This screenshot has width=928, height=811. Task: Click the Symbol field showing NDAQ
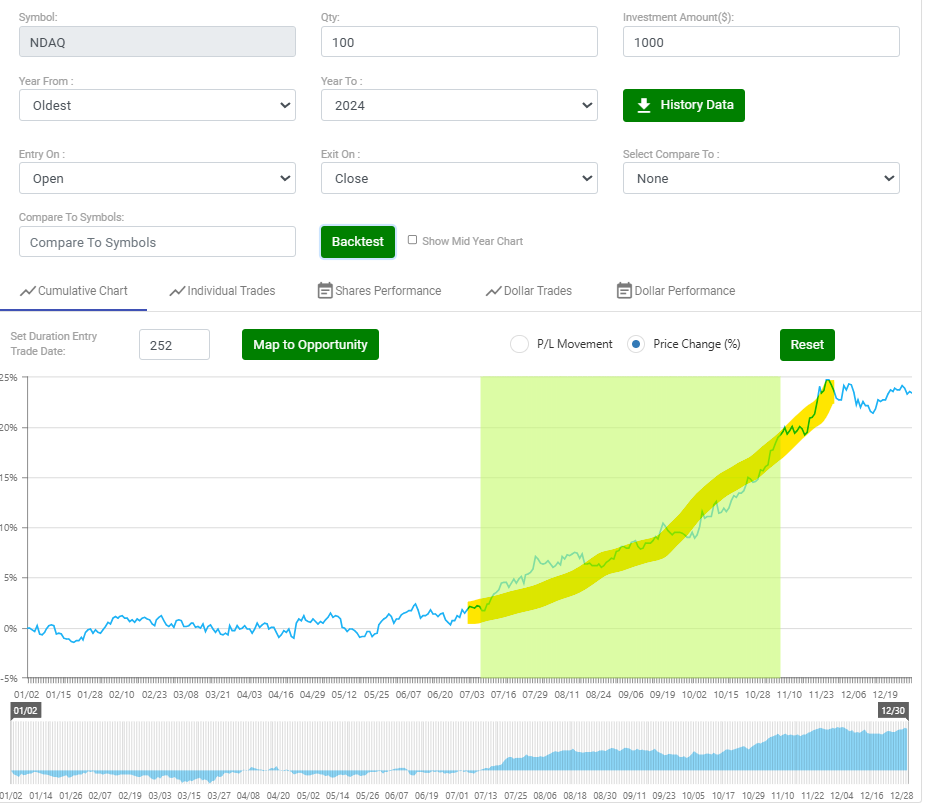(158, 42)
